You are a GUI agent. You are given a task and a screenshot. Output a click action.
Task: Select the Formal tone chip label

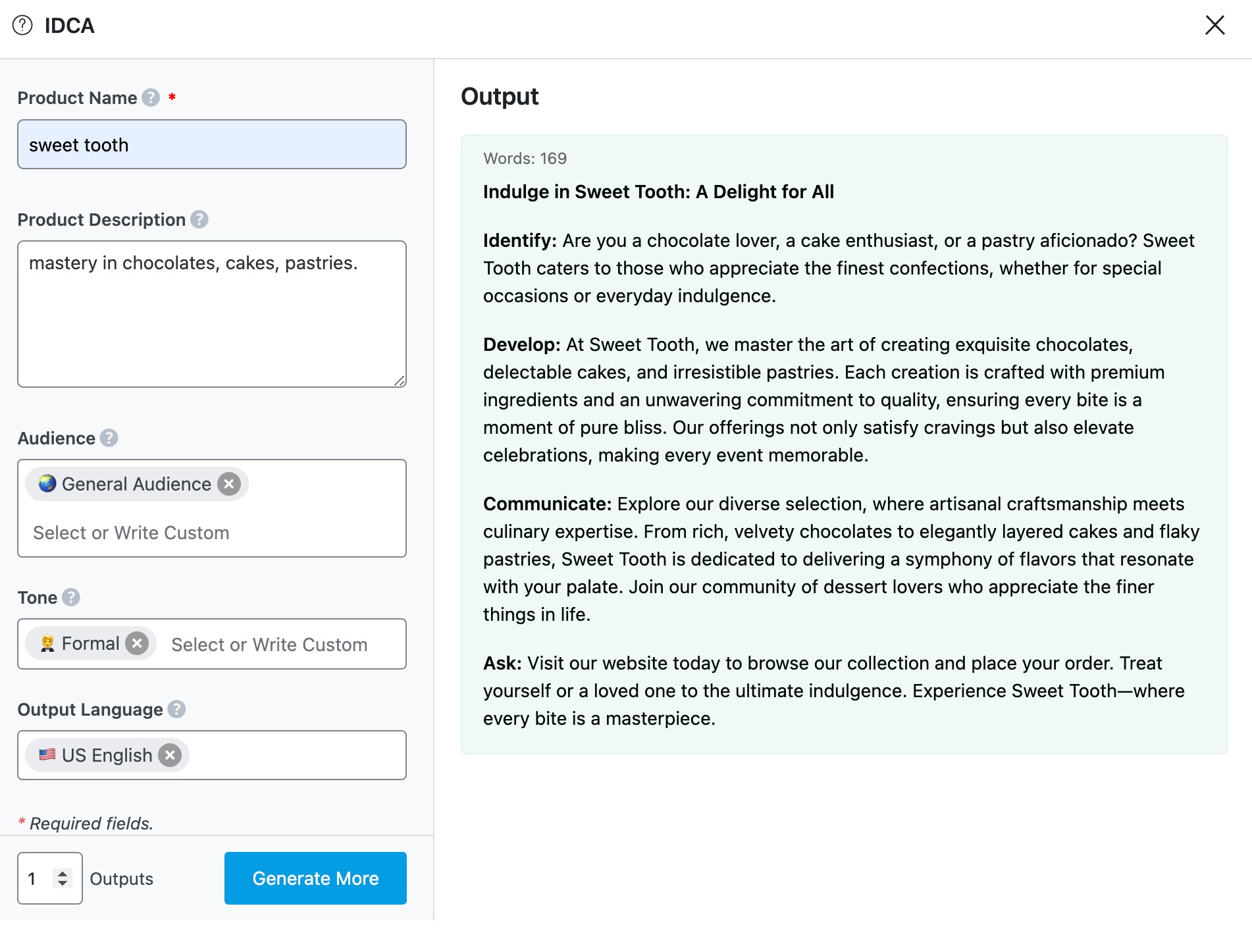[x=91, y=643]
